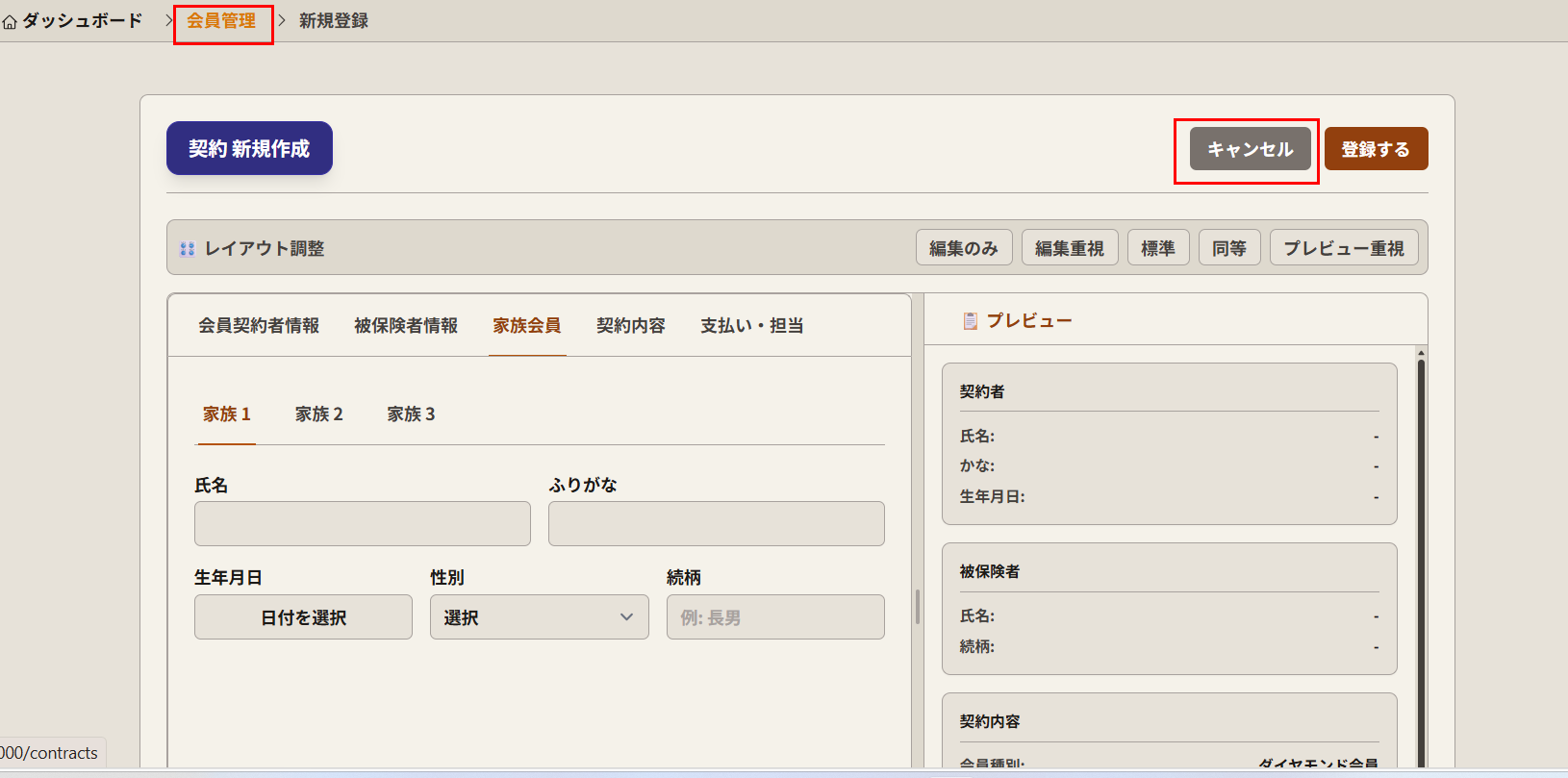1568x778 pixels.
Task: Click the 氏名 input field
Action: tap(362, 524)
